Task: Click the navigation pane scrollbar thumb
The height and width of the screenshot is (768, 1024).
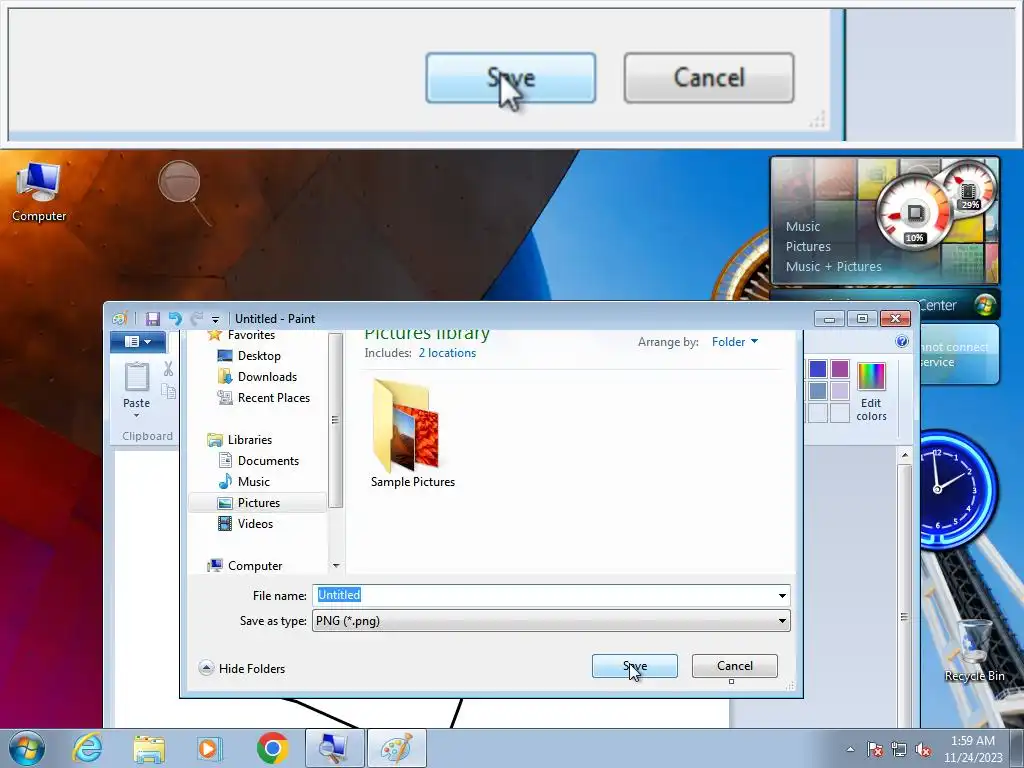Action: tap(336, 420)
